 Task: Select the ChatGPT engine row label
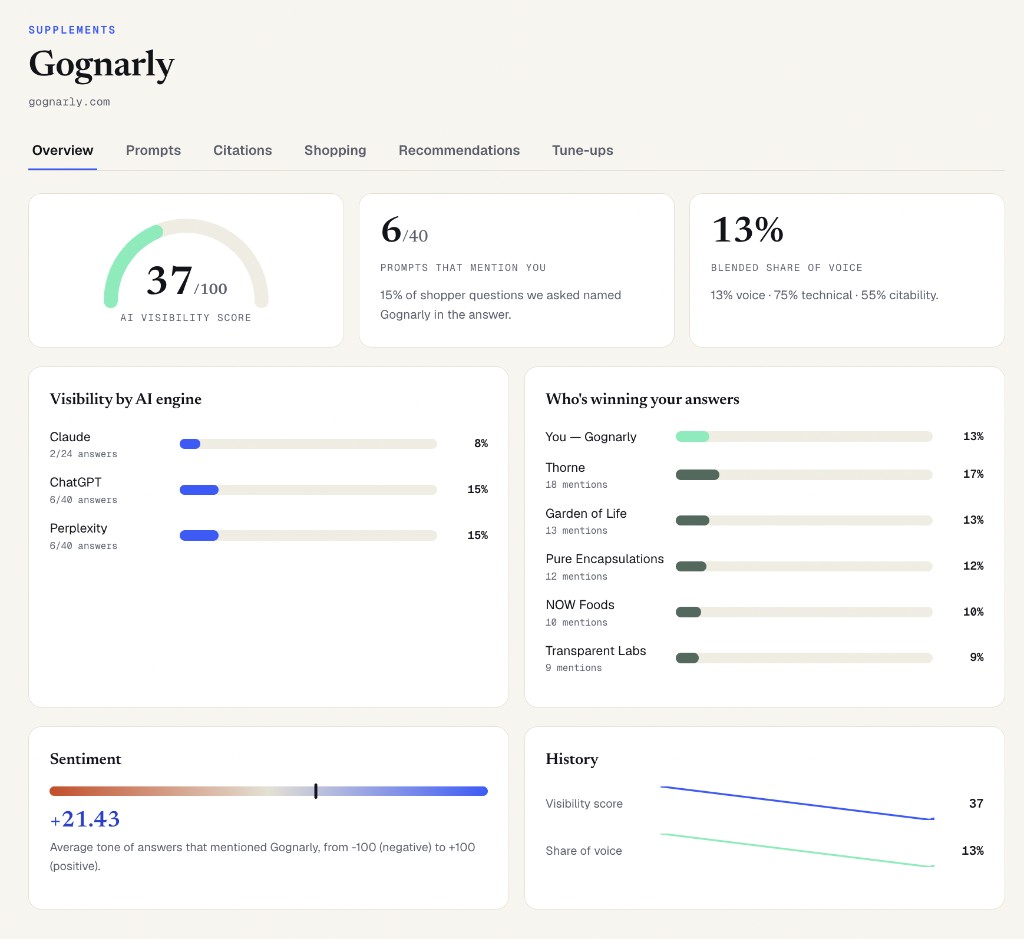click(x=76, y=482)
